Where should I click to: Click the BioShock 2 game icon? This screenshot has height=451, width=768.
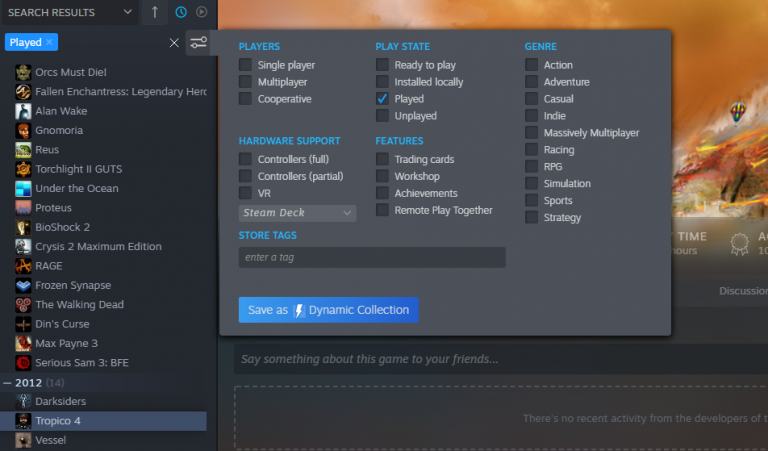click(23, 227)
